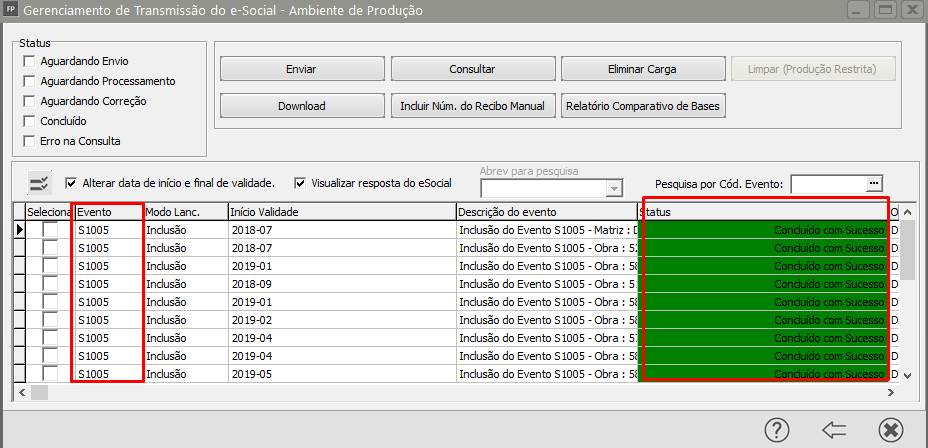This screenshot has width=928, height=448.
Task: Click the ellipsis button beside event code search
Action: [x=874, y=184]
